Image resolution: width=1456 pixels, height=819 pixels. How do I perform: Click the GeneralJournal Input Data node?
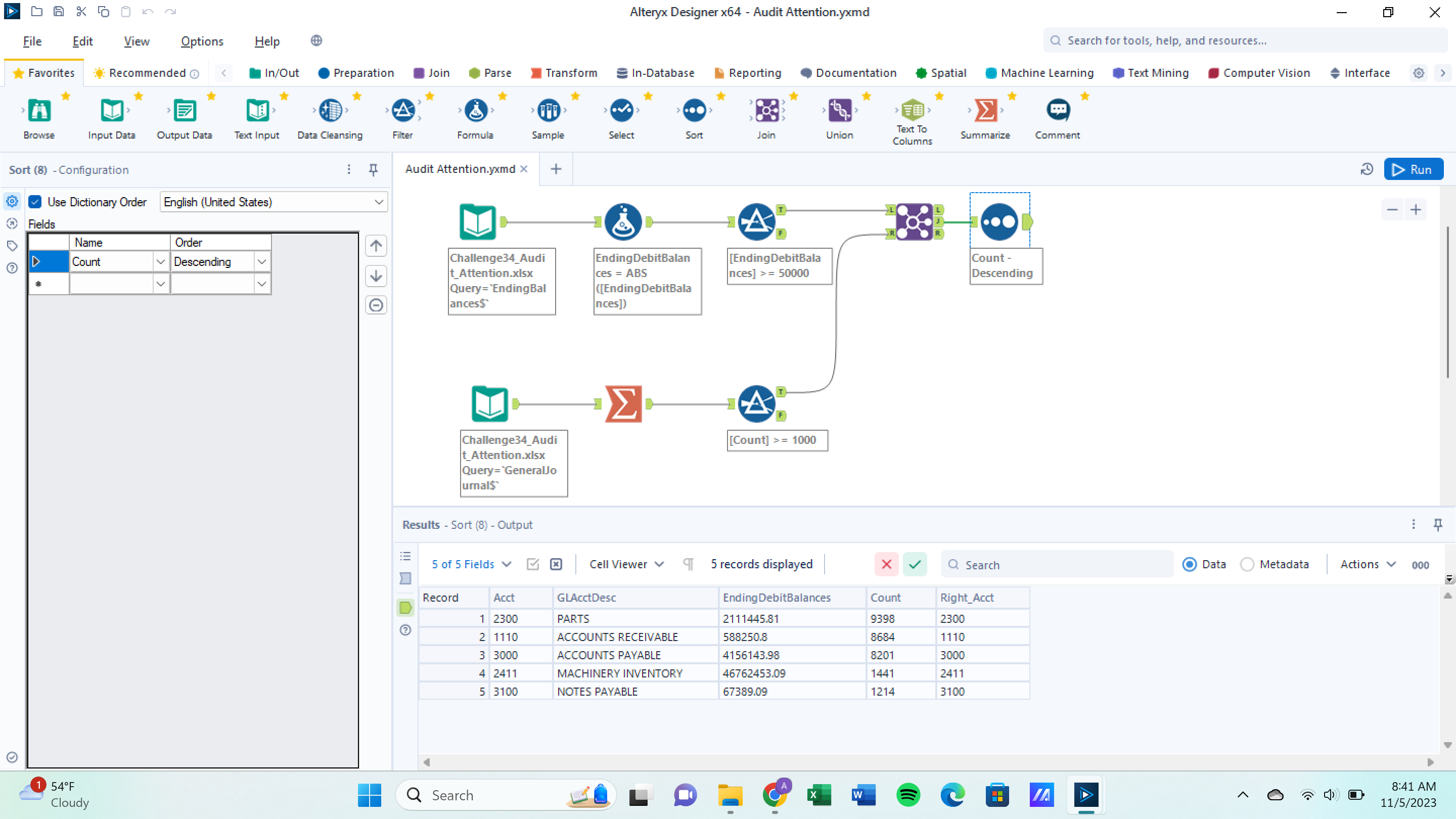490,403
